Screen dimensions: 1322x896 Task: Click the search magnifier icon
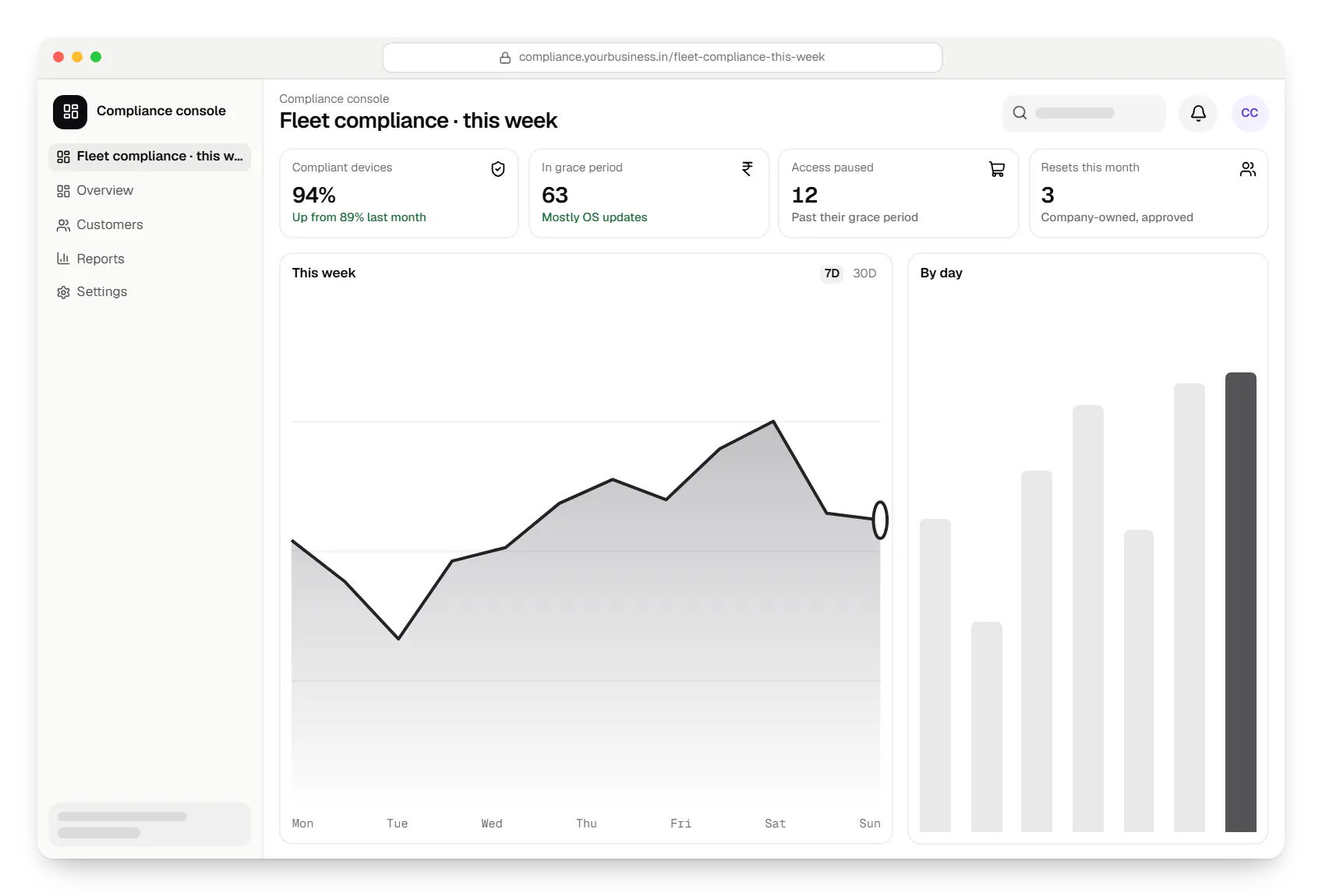pyautogui.click(x=1020, y=113)
